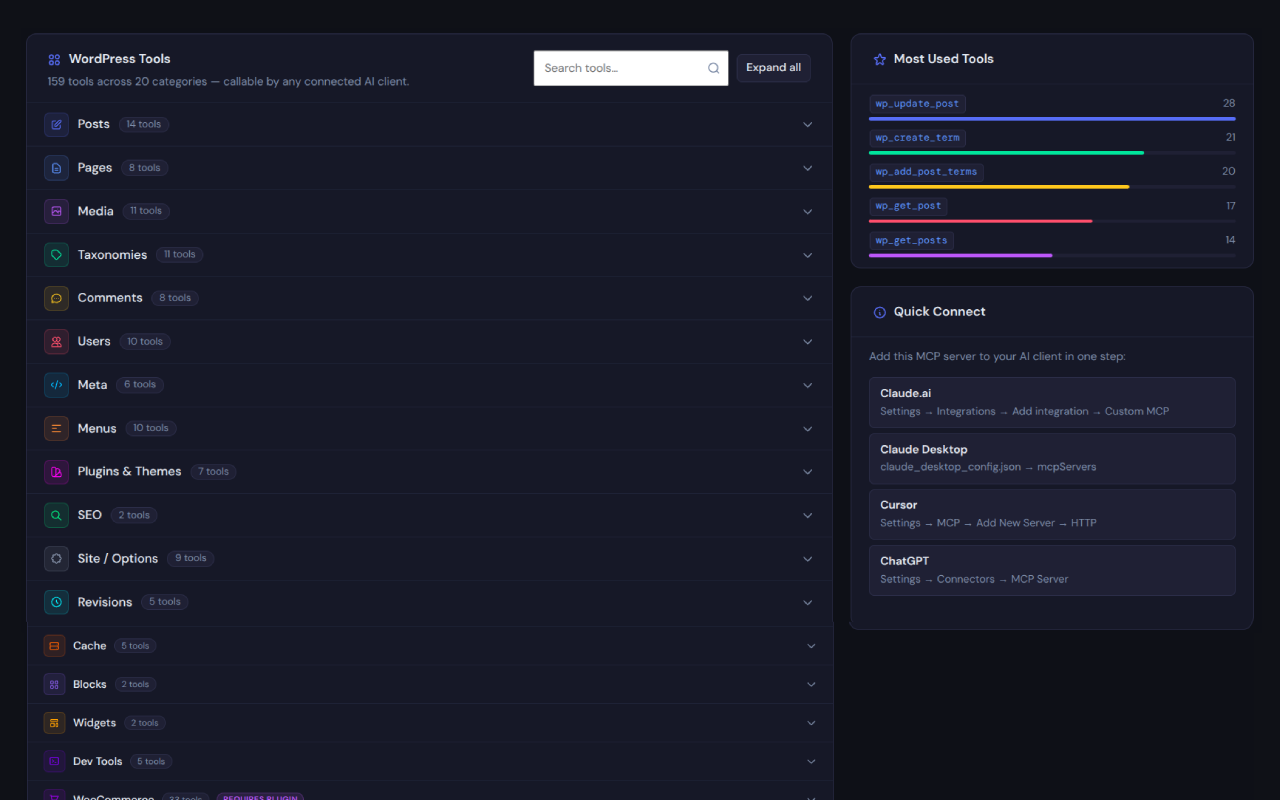Expand the Blocks chevron
The width and height of the screenshot is (1280, 800).
pyautogui.click(x=811, y=685)
